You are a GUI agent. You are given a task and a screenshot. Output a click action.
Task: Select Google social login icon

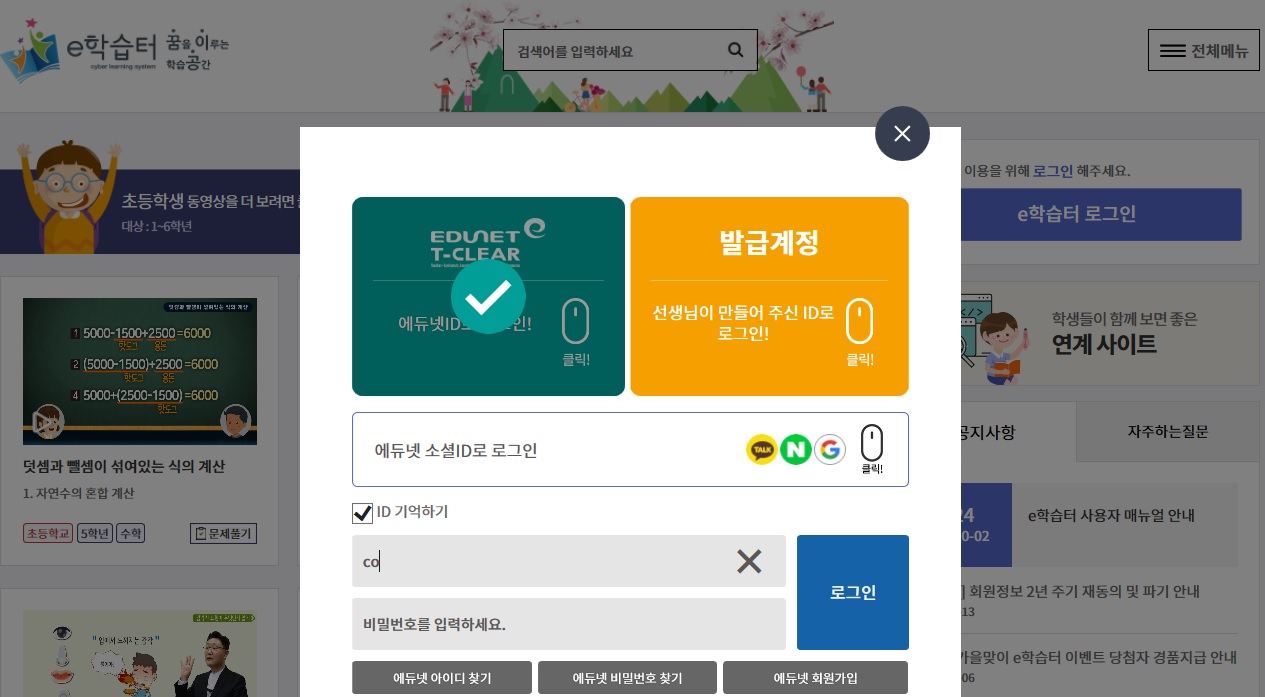(x=830, y=450)
